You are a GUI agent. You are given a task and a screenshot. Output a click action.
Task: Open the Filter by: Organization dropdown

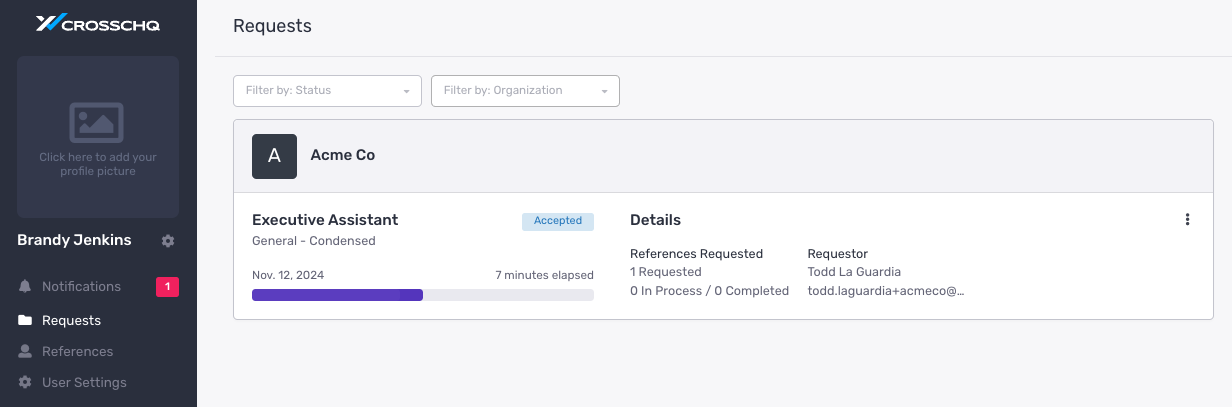[525, 91]
